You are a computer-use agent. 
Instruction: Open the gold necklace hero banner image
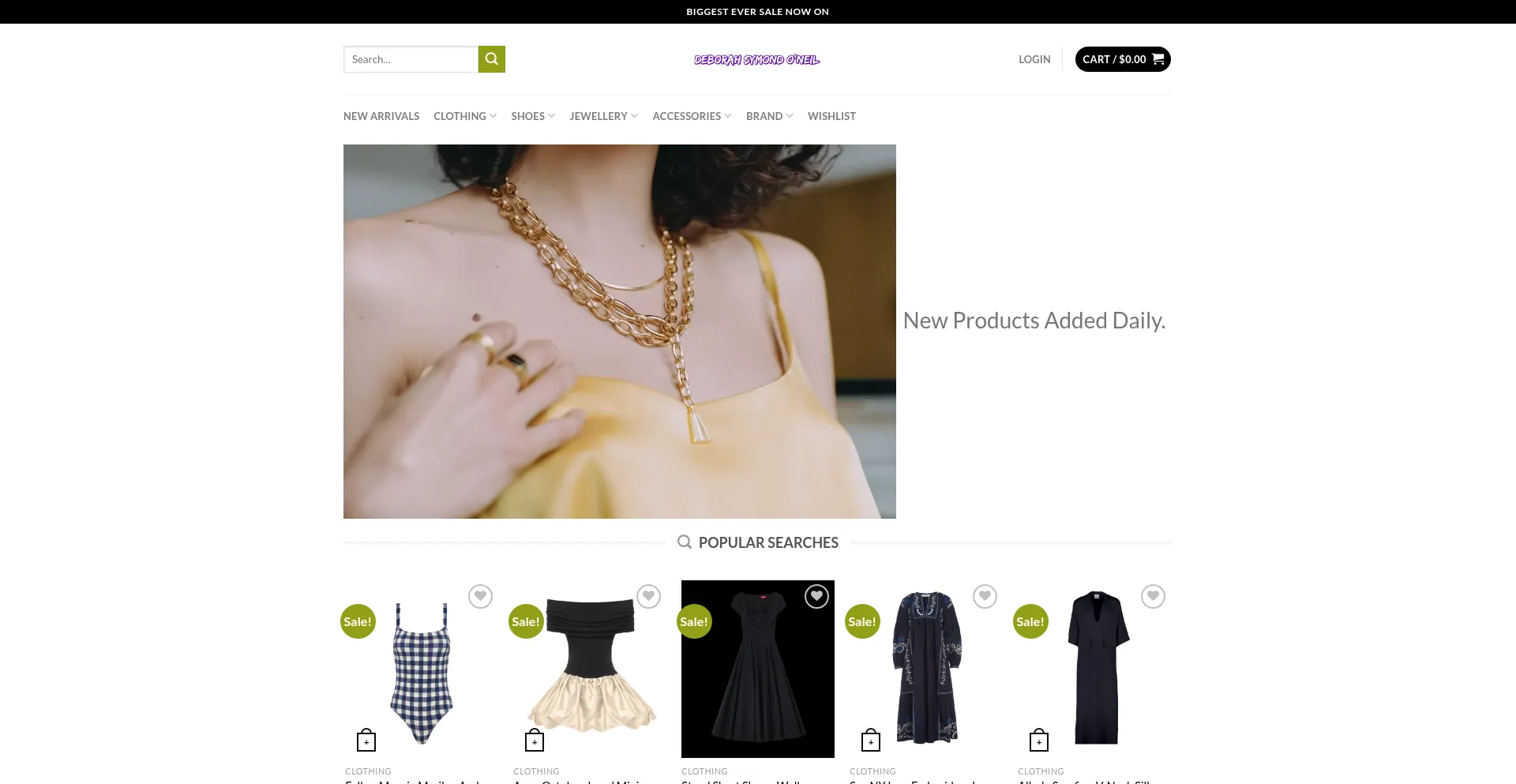tap(620, 332)
